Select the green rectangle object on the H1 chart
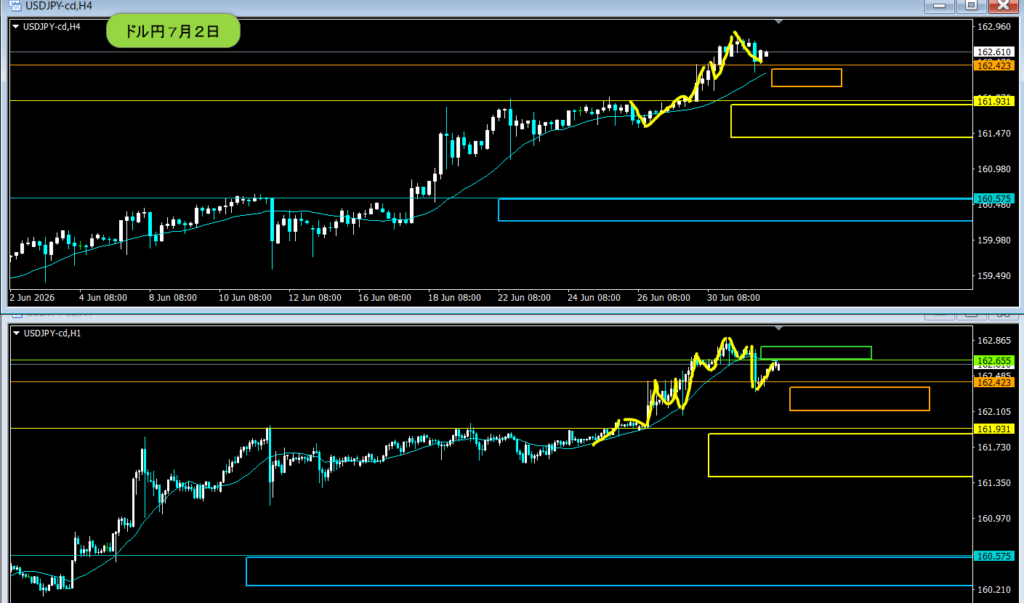1024x603 pixels. click(816, 353)
